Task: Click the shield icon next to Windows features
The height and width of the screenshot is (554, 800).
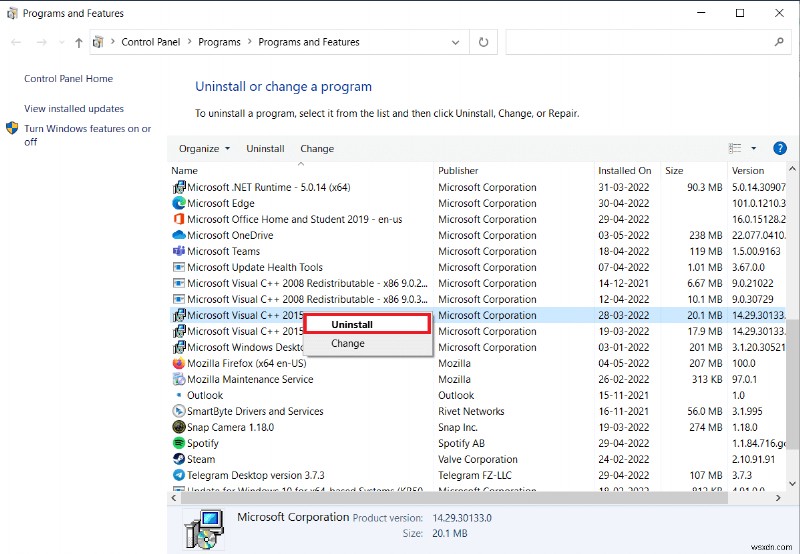Action: point(12,128)
